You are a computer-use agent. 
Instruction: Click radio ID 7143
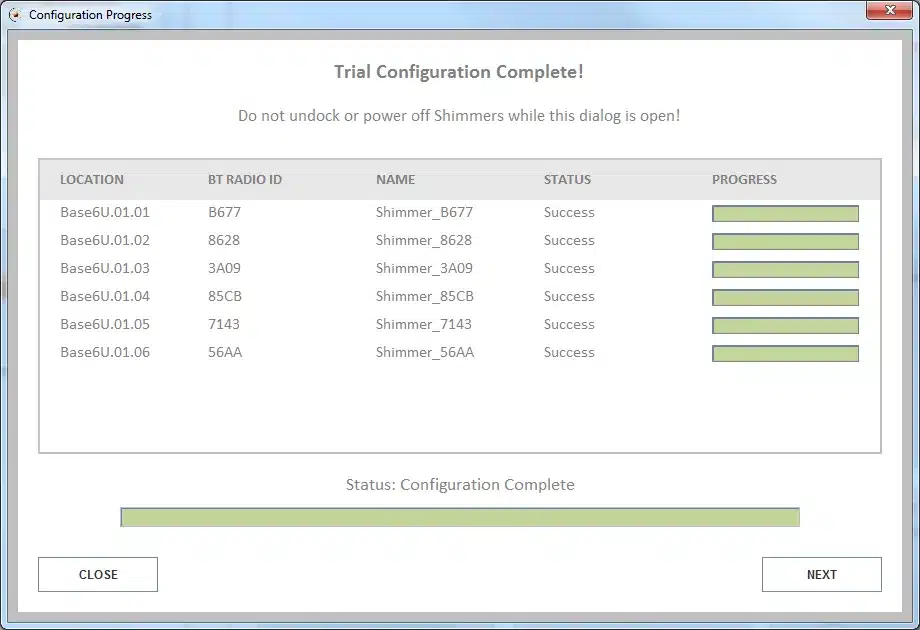[224, 324]
